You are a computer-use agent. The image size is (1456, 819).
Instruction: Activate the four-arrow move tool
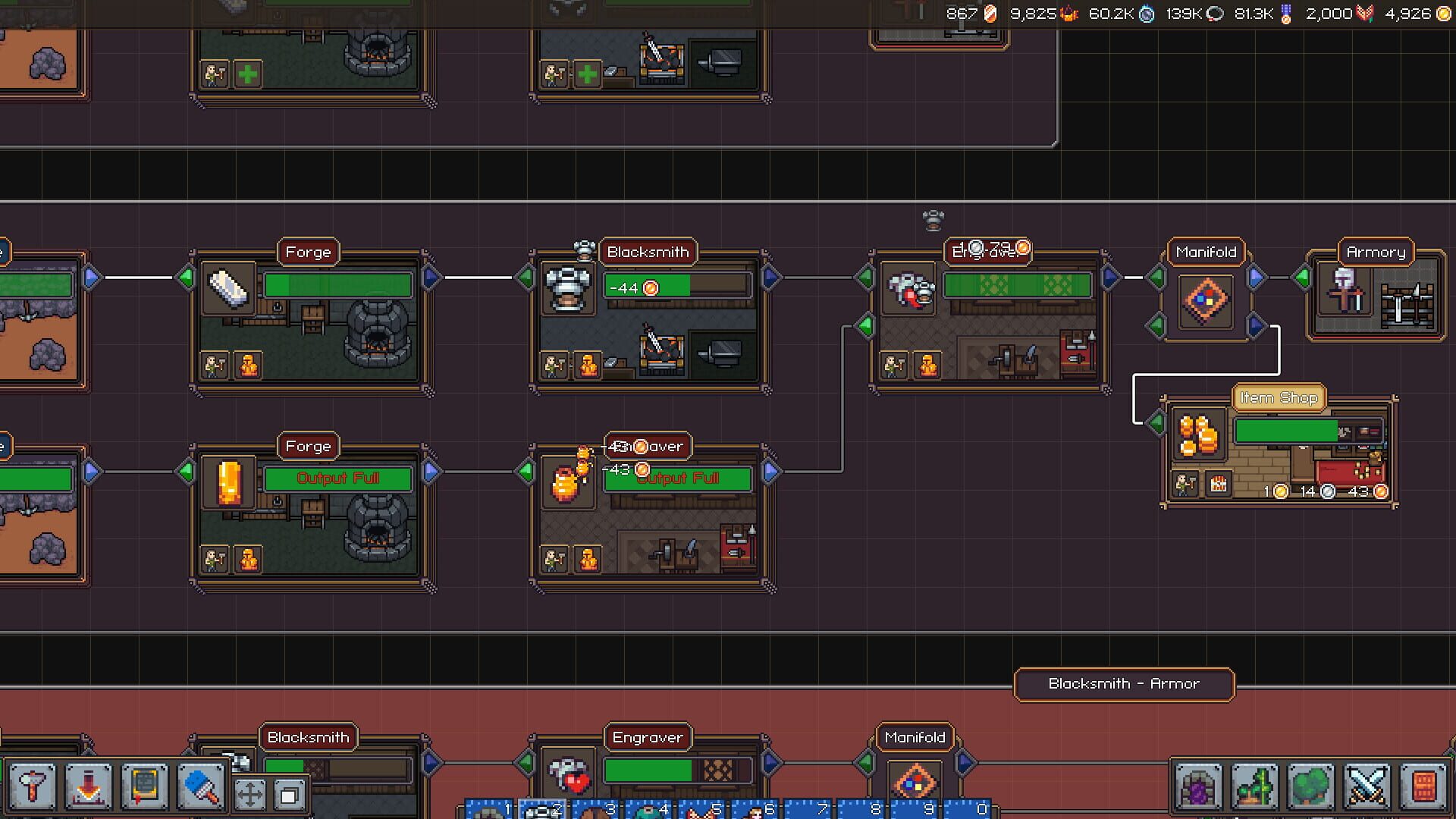(x=249, y=795)
